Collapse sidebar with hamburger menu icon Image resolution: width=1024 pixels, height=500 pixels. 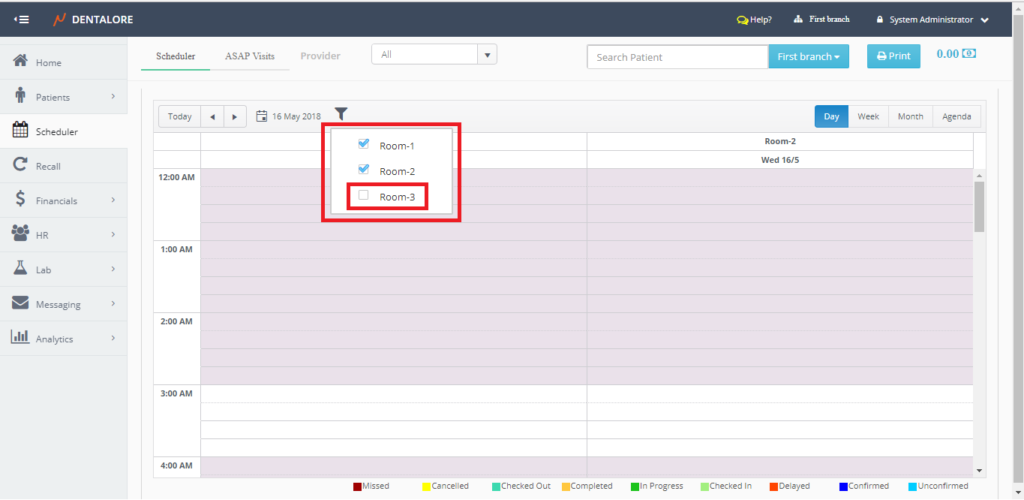(22, 19)
